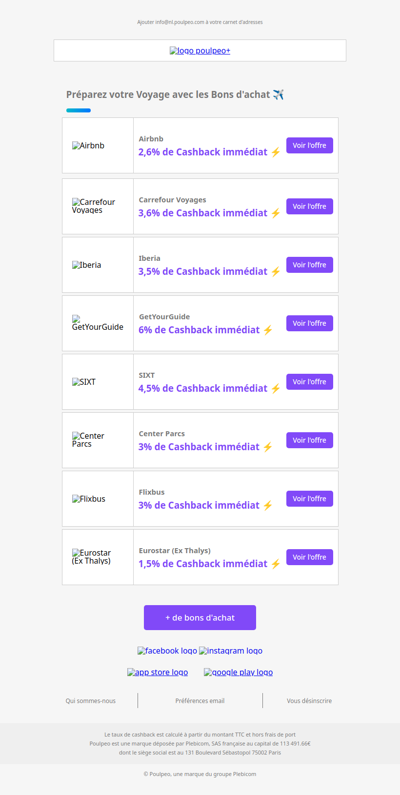400x795 pixels.
Task: Open the Instagram logo link
Action: 231,651
